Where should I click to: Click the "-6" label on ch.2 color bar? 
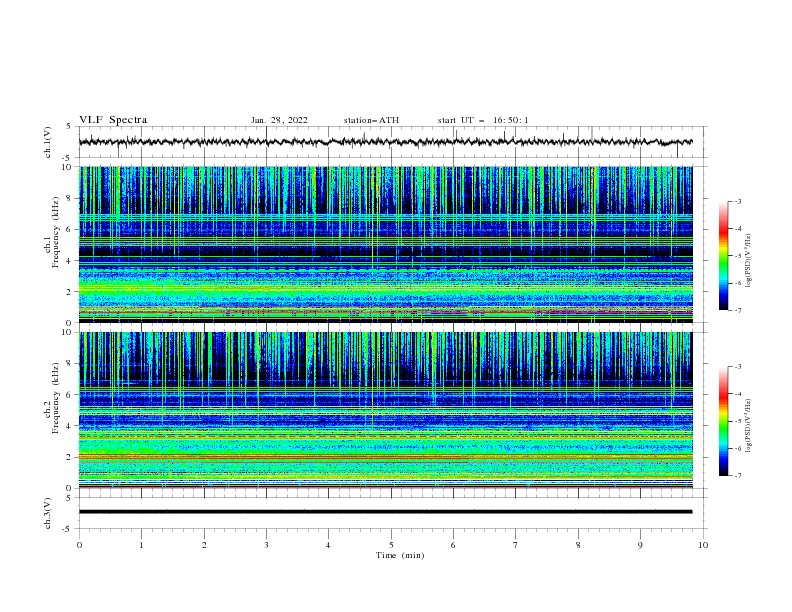pos(738,448)
